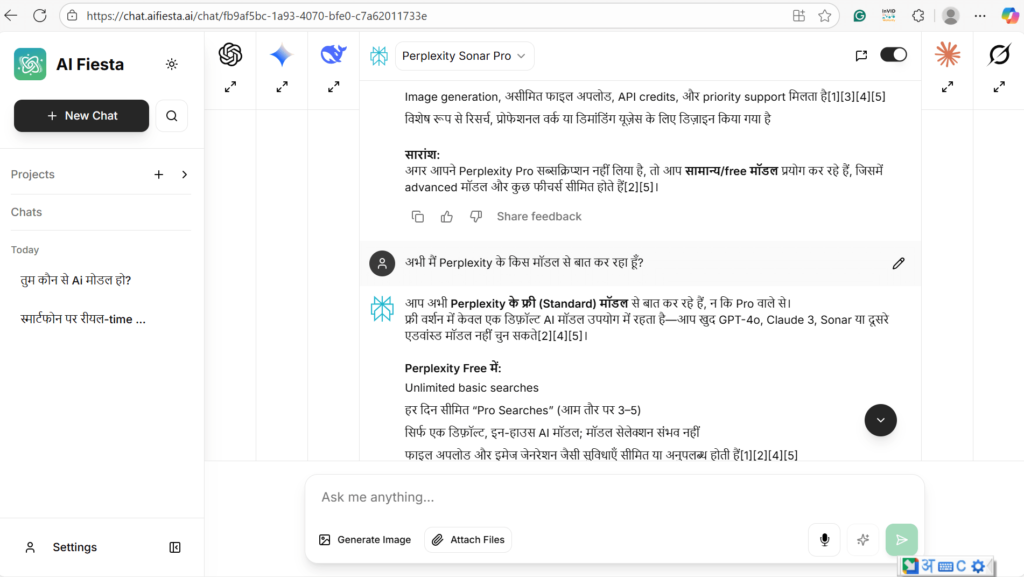Toggle Perplexity model on/off switch
Image resolution: width=1024 pixels, height=577 pixels.
tap(893, 55)
